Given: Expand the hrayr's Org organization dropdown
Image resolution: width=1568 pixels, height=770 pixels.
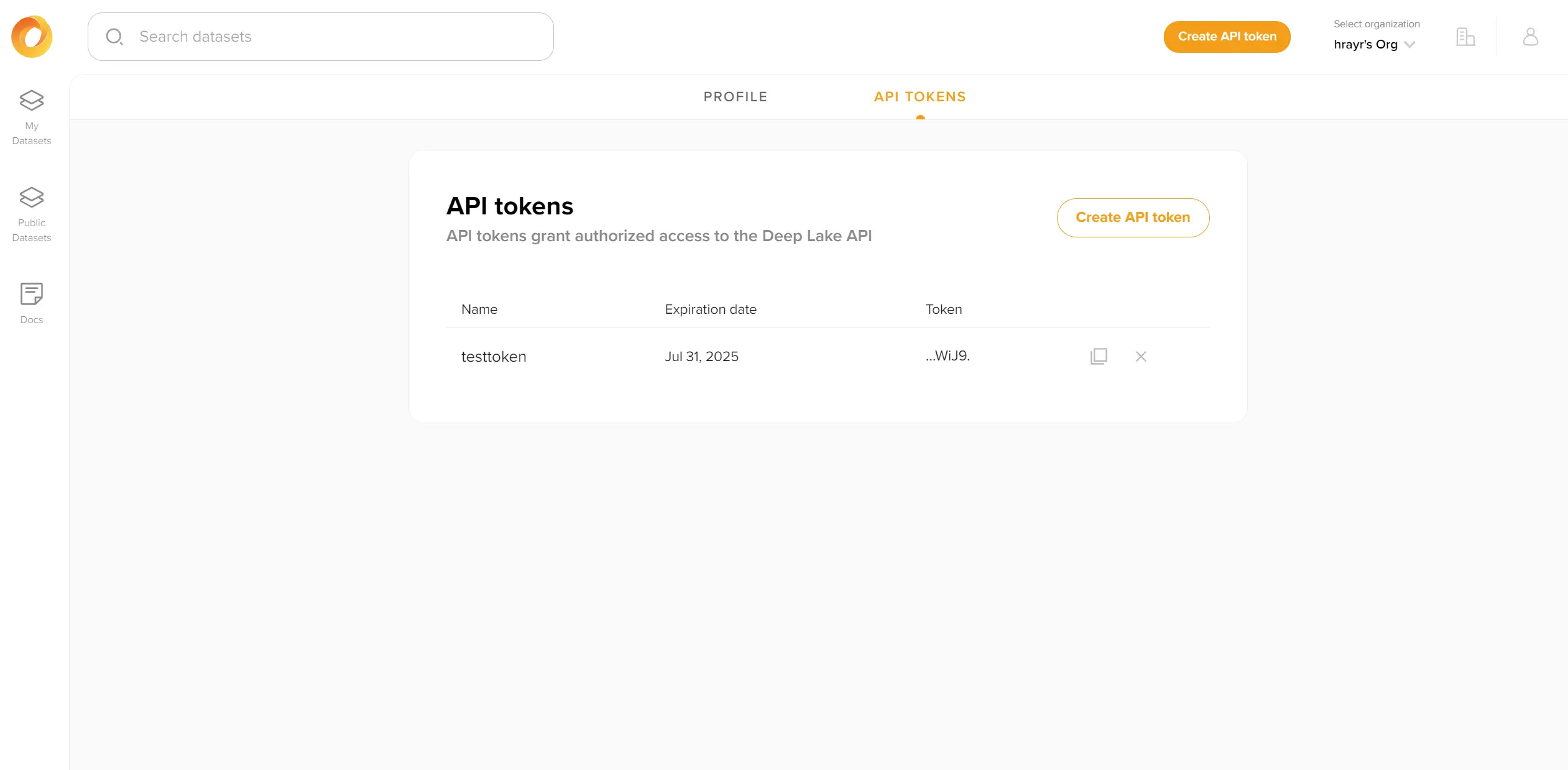Looking at the screenshot, I should pos(1374,45).
